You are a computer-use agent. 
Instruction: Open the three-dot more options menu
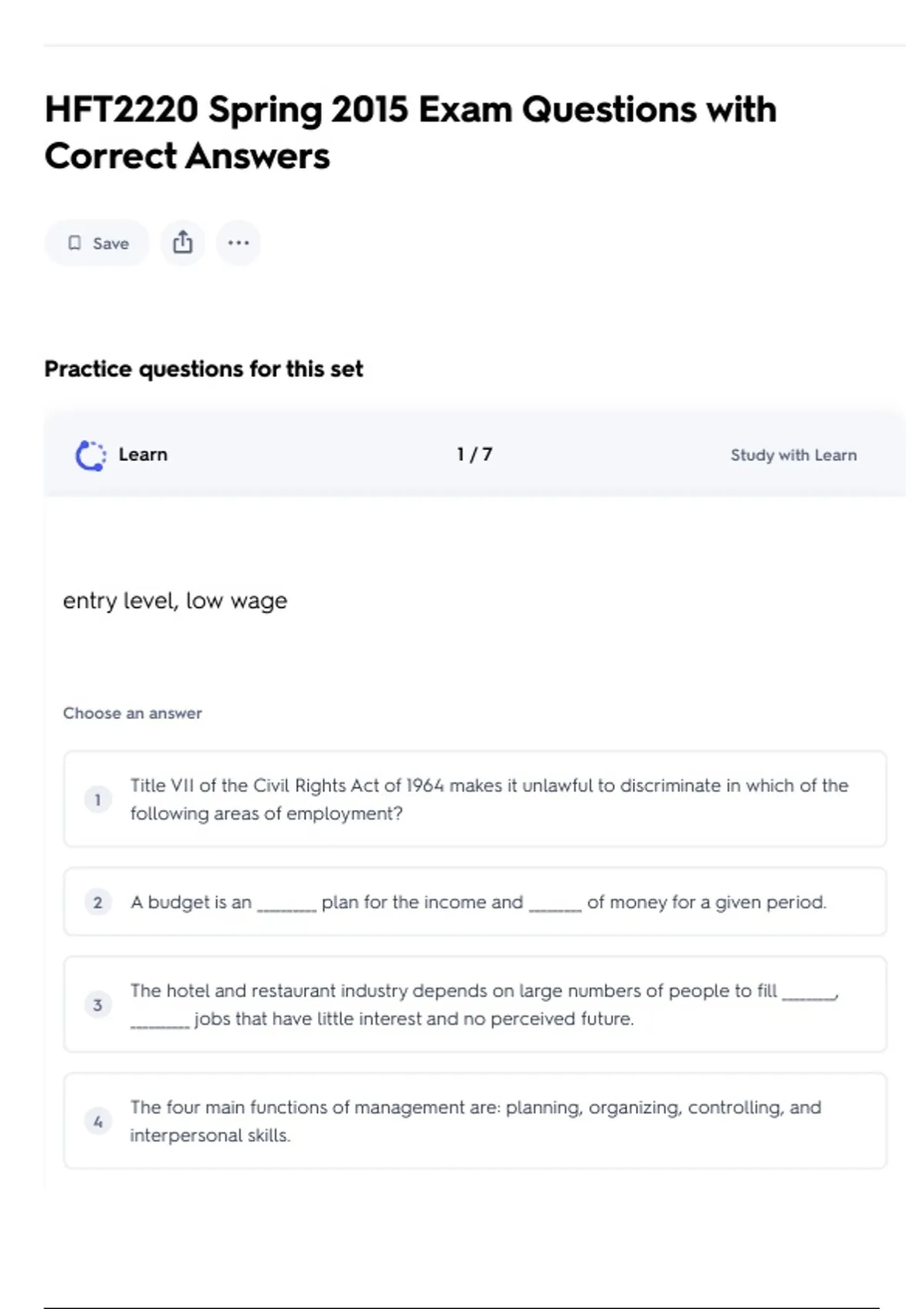pos(238,243)
